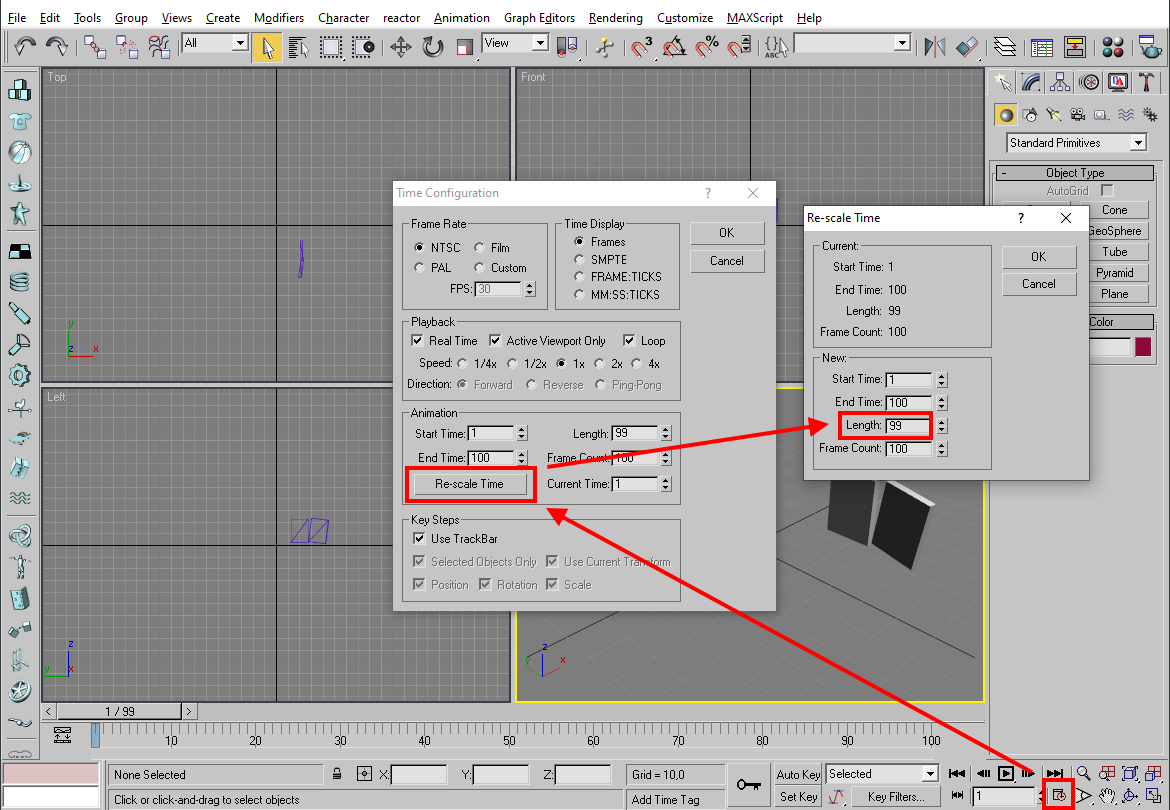The width and height of the screenshot is (1170, 810).
Task: Click the Render teapot icon
Action: point(1151,47)
